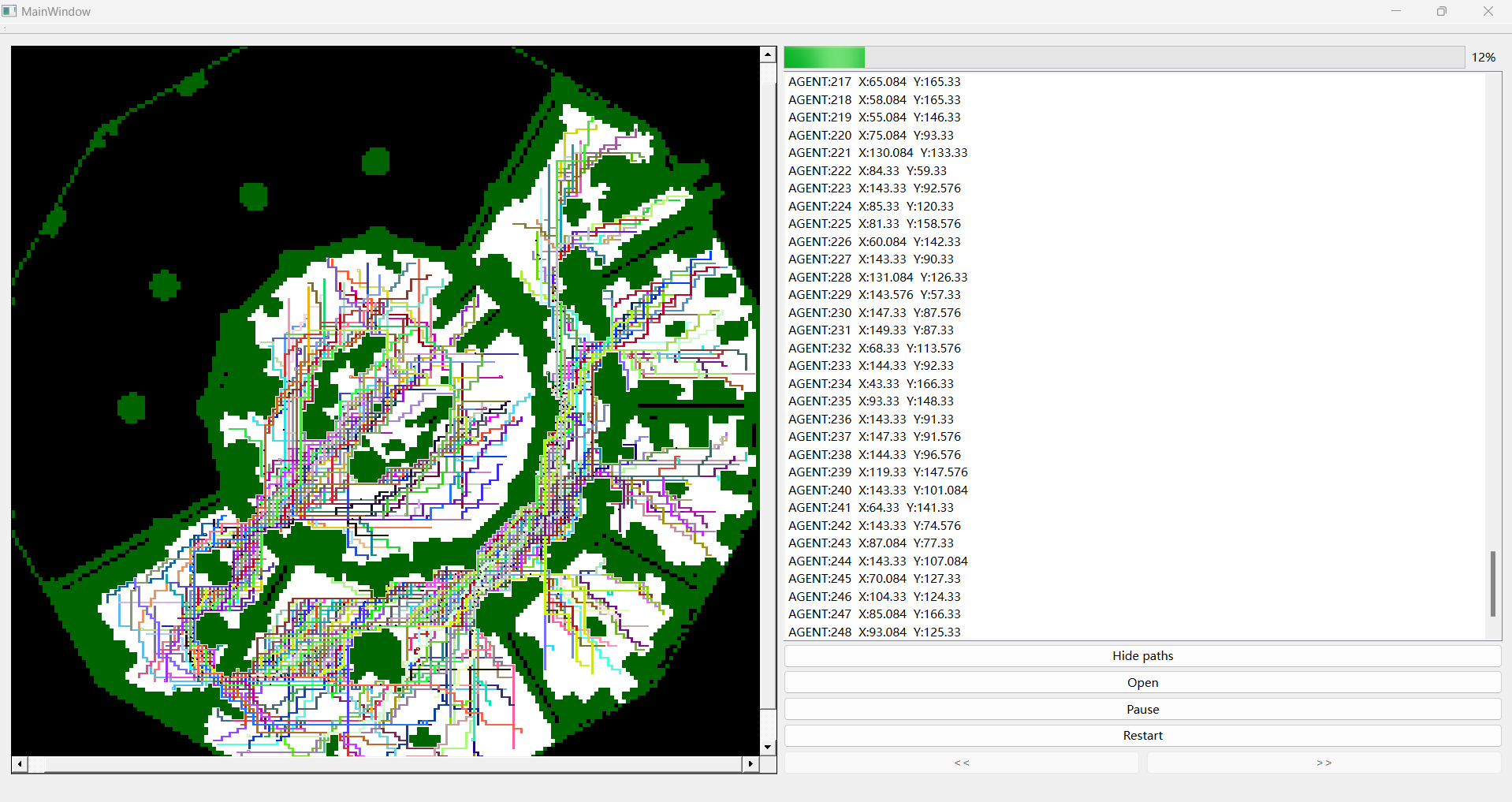Viewport: 1512px width, 802px height.
Task: Pause the simulation
Action: click(x=1142, y=710)
